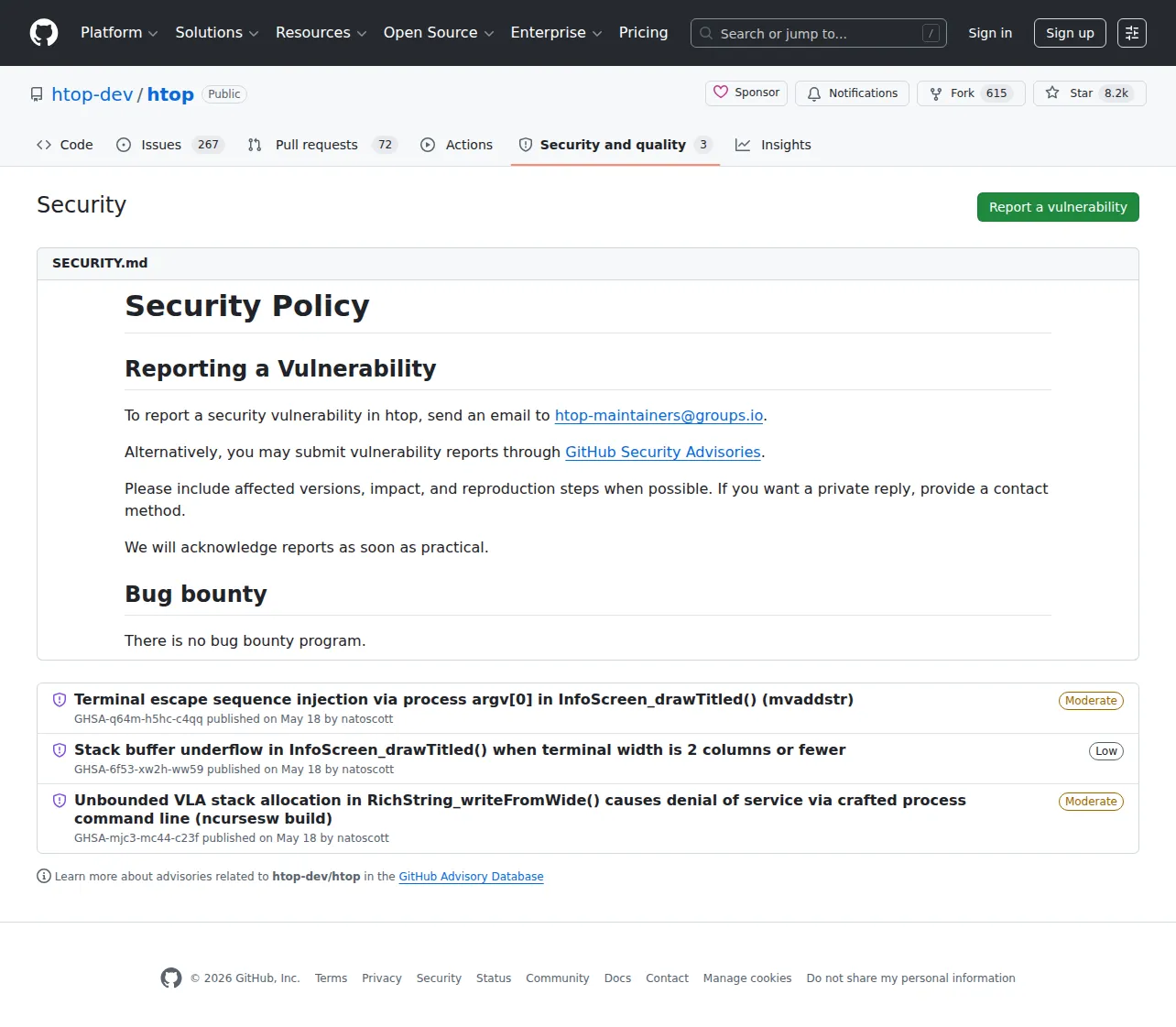Click the Sign up button
This screenshot has height=1027, width=1176.
click(x=1070, y=33)
